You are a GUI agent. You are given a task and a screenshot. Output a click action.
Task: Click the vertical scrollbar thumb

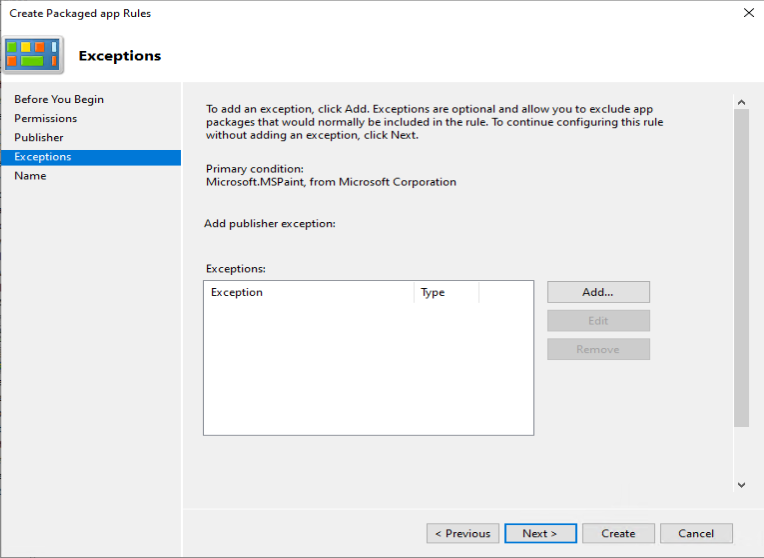point(741,268)
